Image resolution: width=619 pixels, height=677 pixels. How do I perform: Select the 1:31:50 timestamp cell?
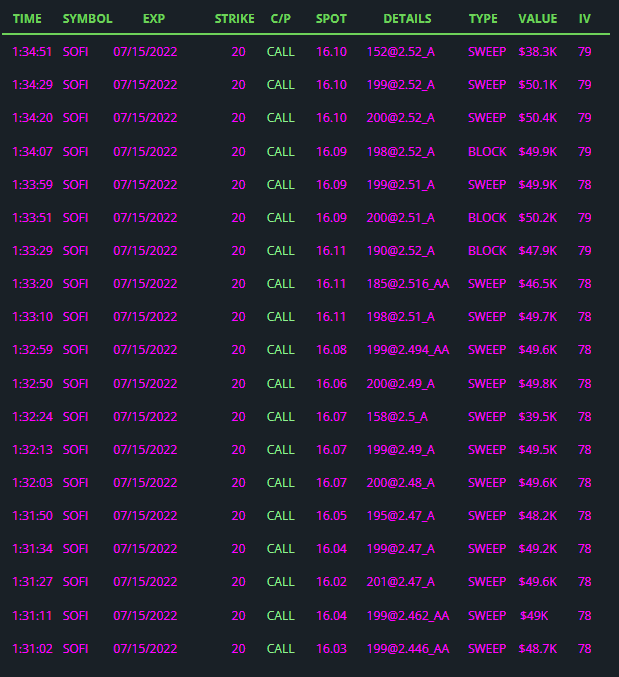tap(32, 516)
